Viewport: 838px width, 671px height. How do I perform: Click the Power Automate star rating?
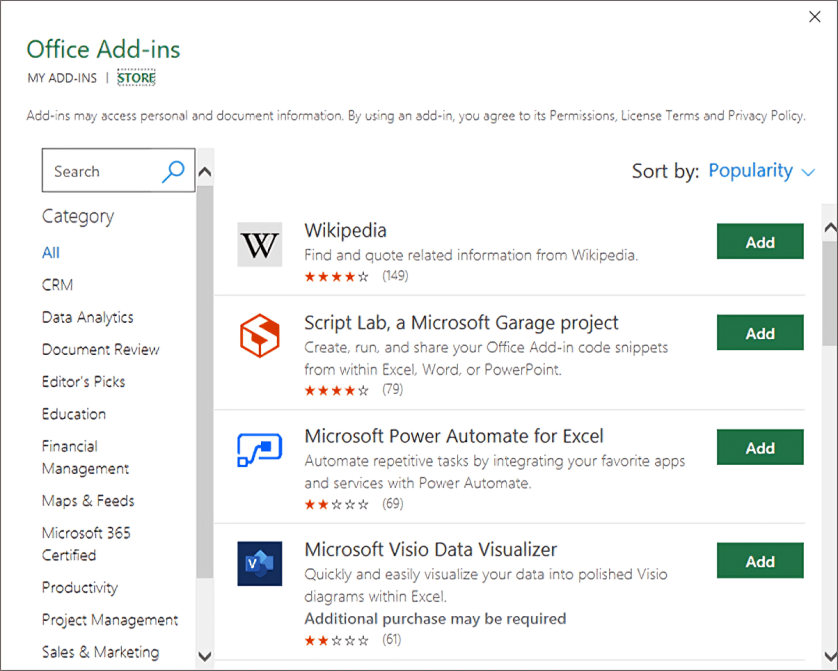336,504
